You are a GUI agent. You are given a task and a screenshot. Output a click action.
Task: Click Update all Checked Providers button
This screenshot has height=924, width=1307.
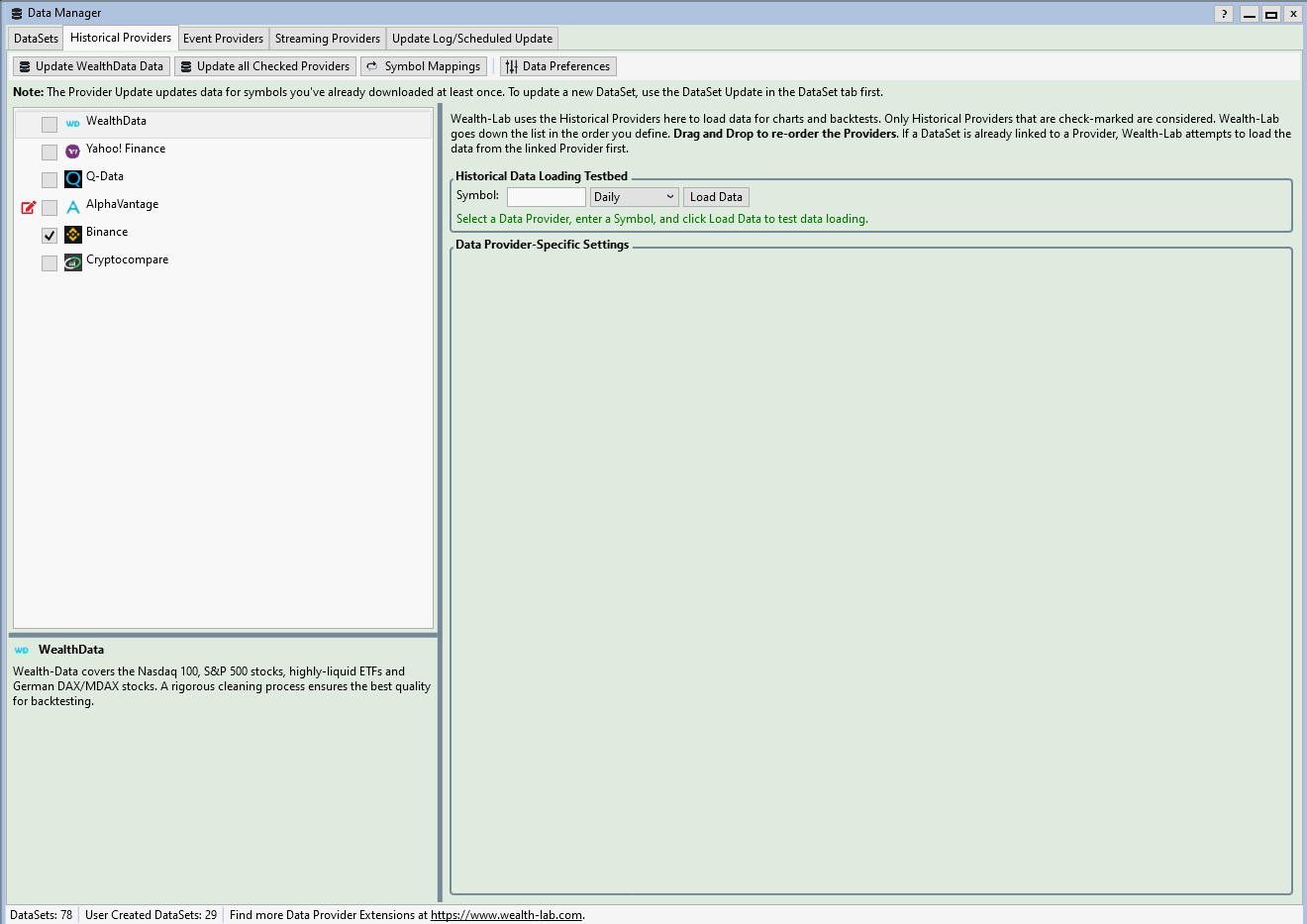(x=265, y=66)
